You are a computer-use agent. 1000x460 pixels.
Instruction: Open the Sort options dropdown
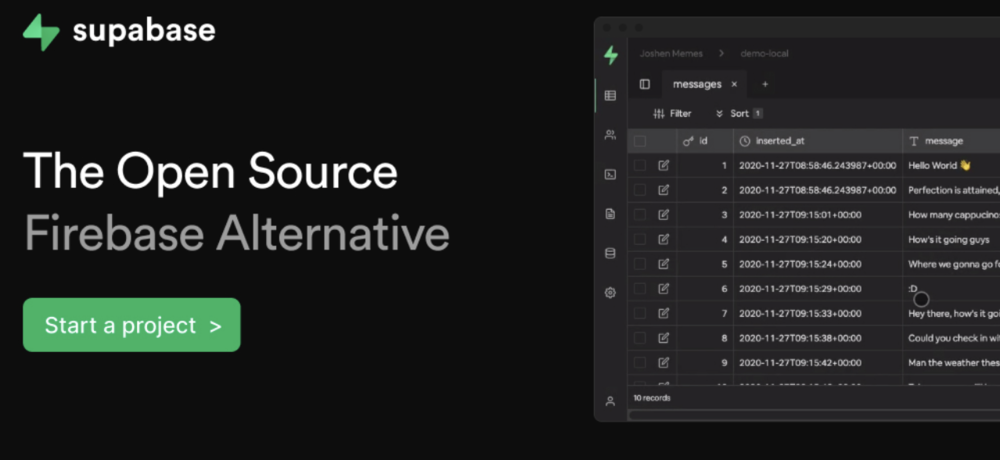[738, 114]
